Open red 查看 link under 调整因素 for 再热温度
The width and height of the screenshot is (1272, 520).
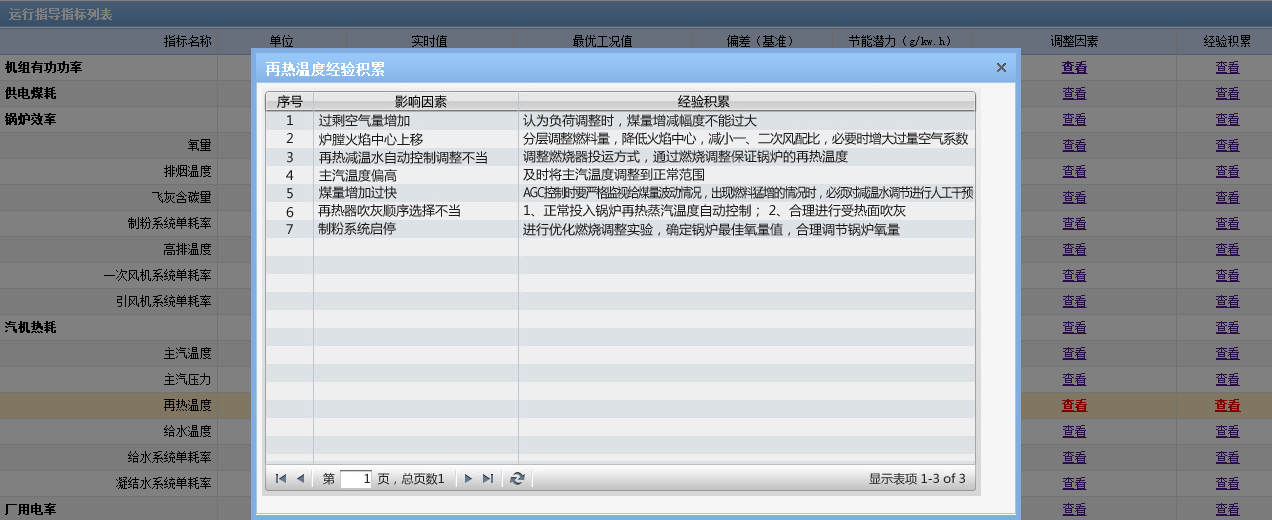tap(1074, 406)
